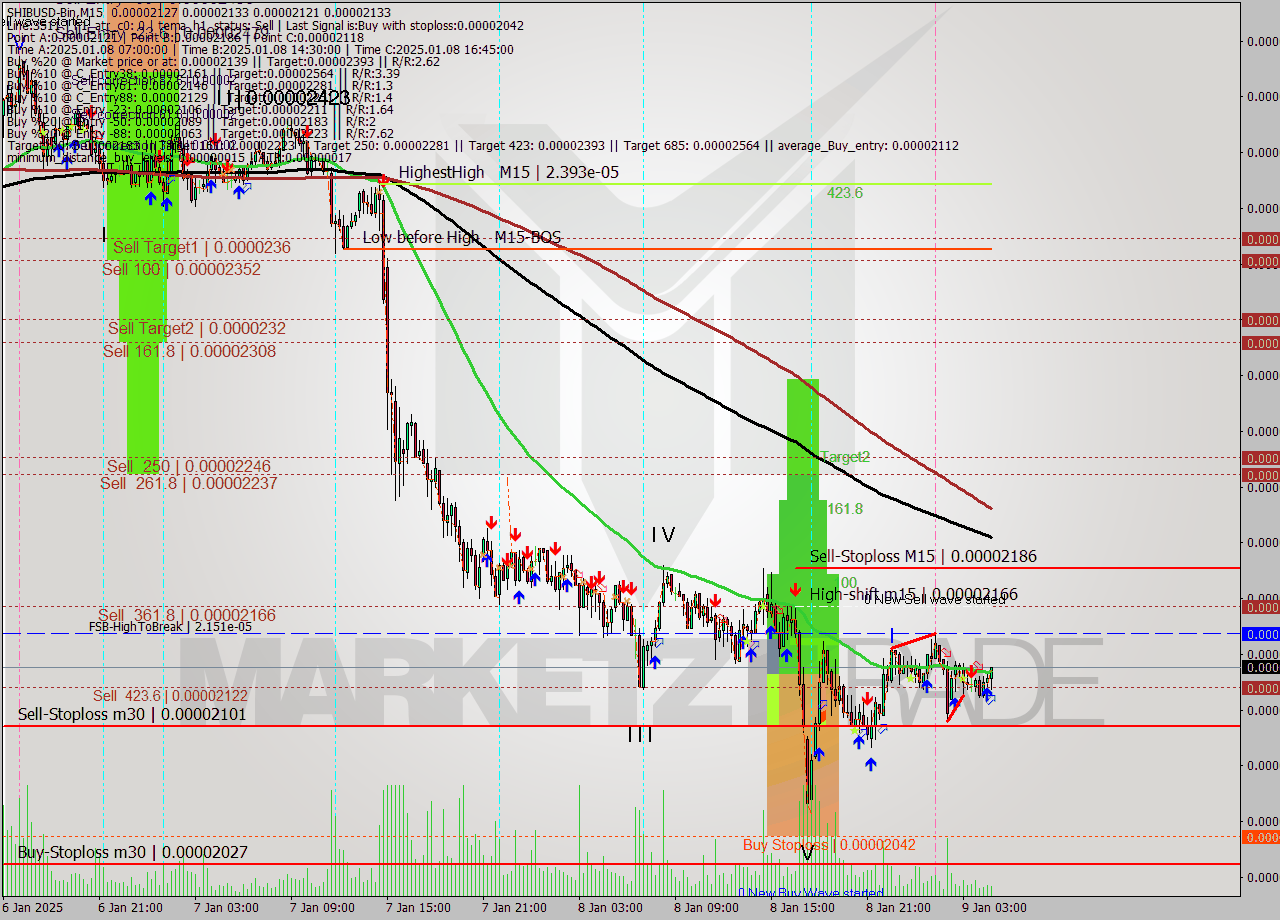1280x920 pixels.
Task: Click the 0 New Buy Wave started text
Action: coord(811,892)
